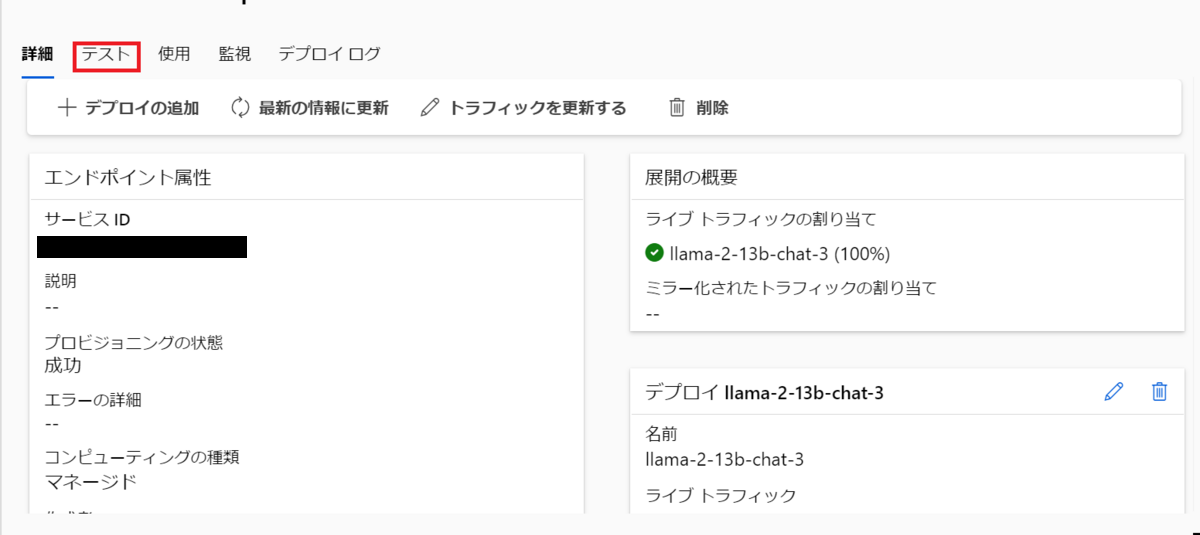Click the マネージド compute type value
This screenshot has height=535, width=1200.
(91, 482)
